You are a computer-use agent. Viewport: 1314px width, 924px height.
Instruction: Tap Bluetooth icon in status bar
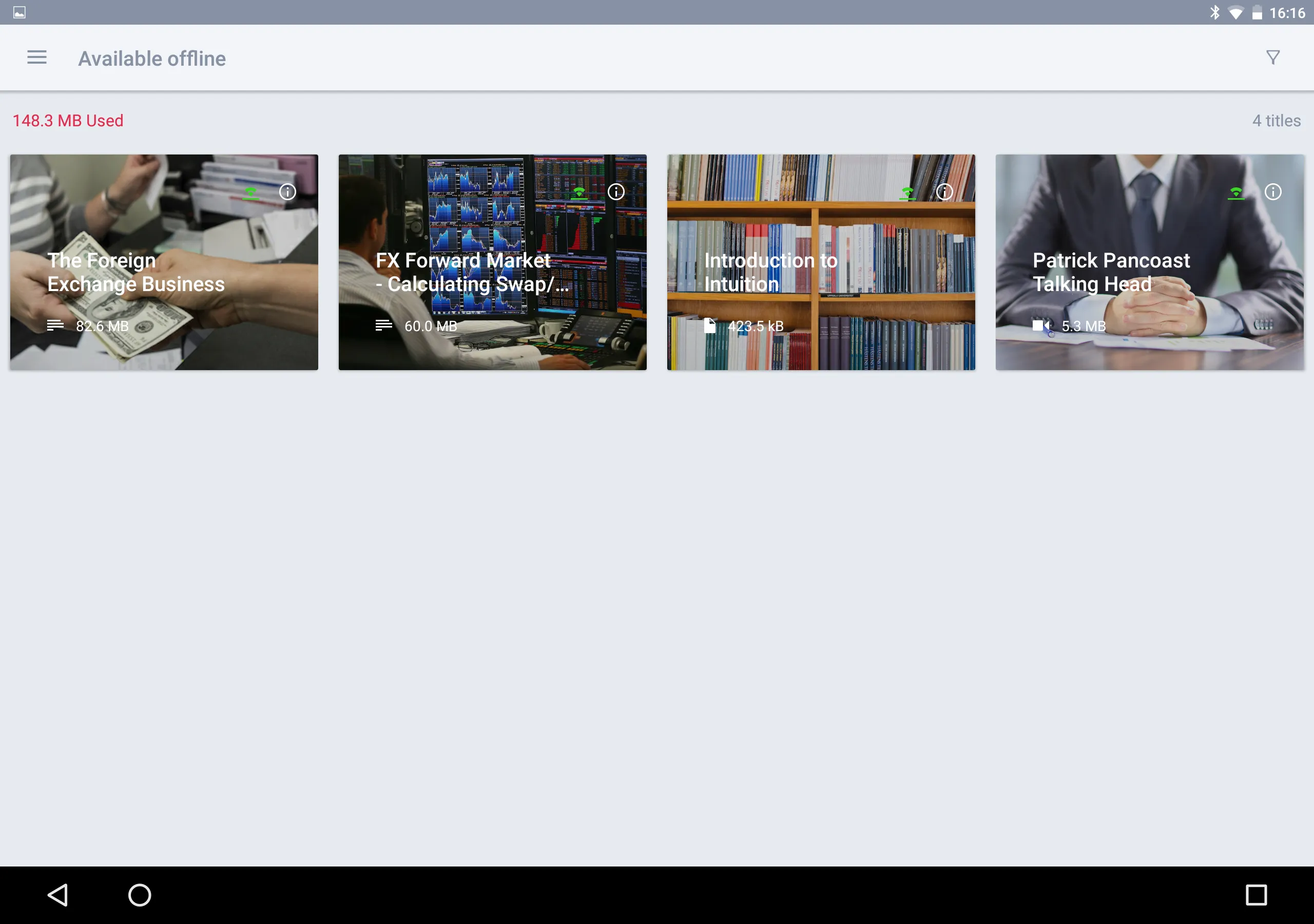pyautogui.click(x=1215, y=12)
